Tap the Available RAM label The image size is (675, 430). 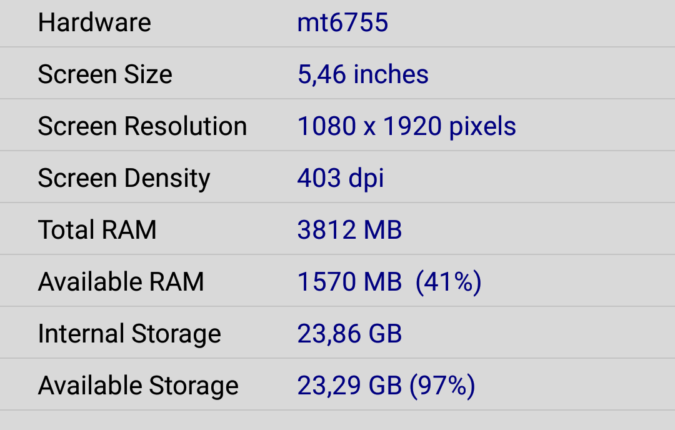121,282
